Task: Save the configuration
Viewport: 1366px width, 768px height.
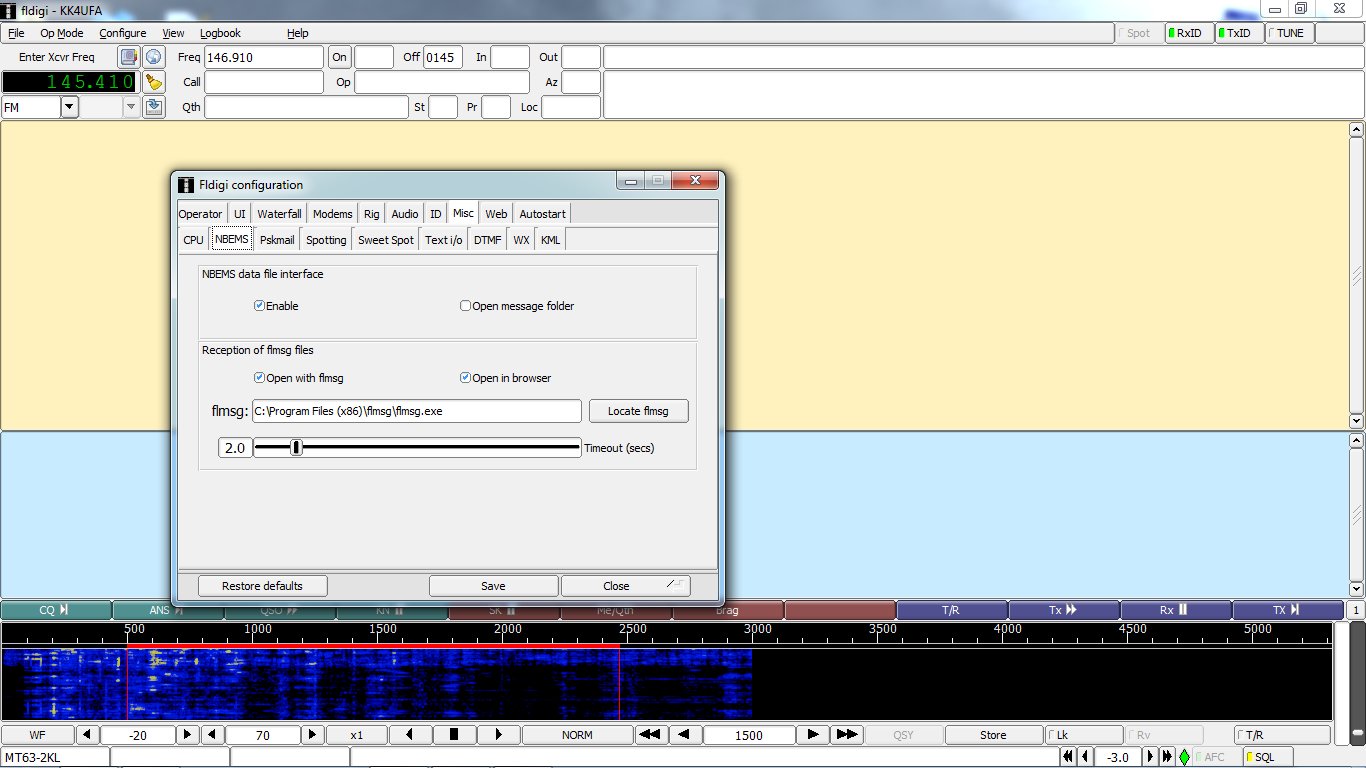Action: tap(493, 586)
